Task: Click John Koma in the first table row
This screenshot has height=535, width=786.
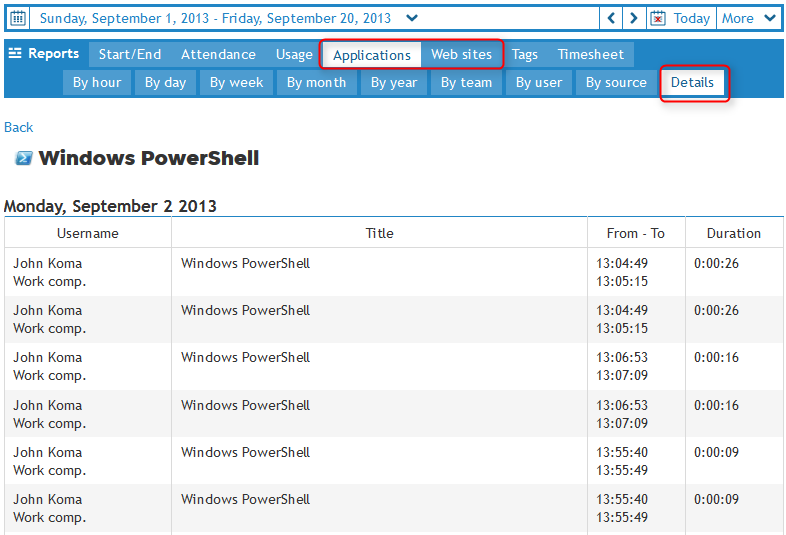Action: (48, 263)
